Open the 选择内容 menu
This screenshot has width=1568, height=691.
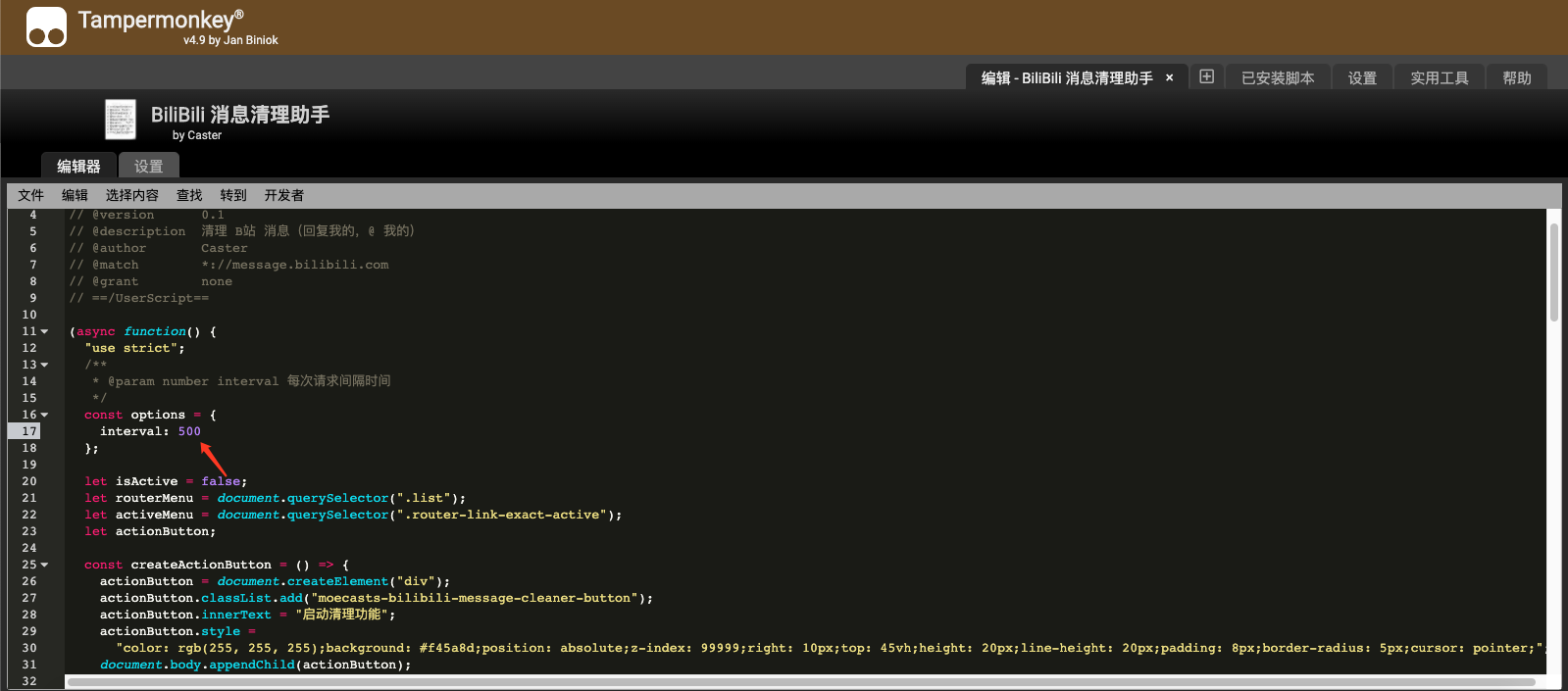point(132,195)
